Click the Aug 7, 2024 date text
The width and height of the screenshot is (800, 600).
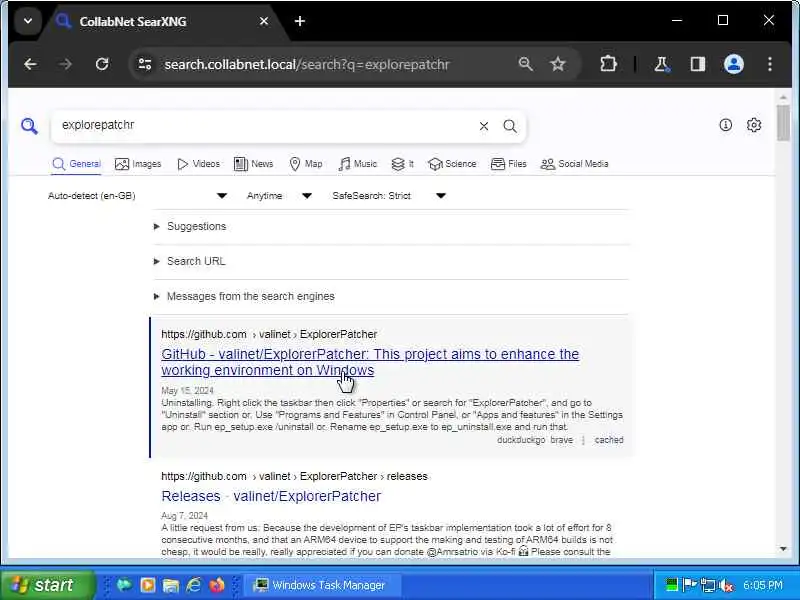point(184,516)
